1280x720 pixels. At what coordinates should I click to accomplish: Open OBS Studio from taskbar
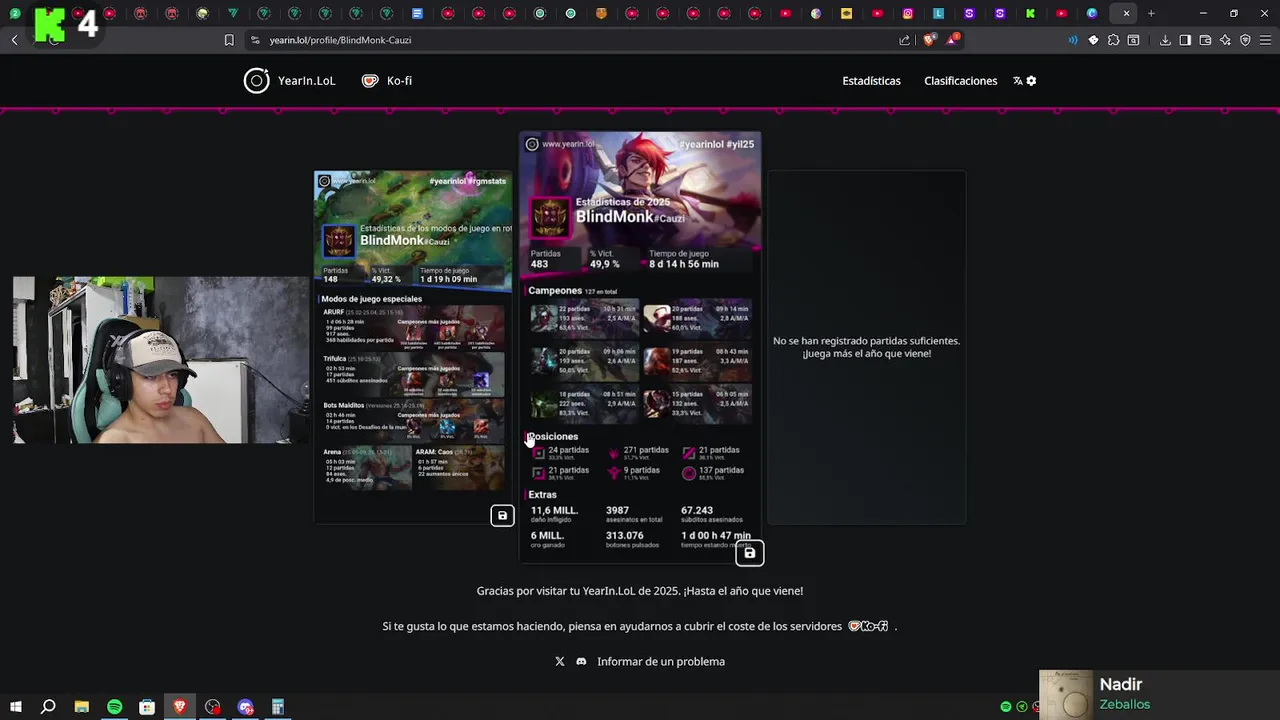[x=213, y=707]
